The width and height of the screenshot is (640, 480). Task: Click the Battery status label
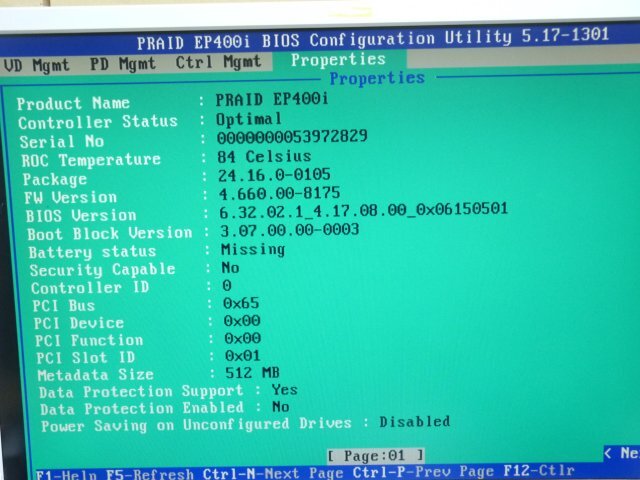click(x=92, y=252)
